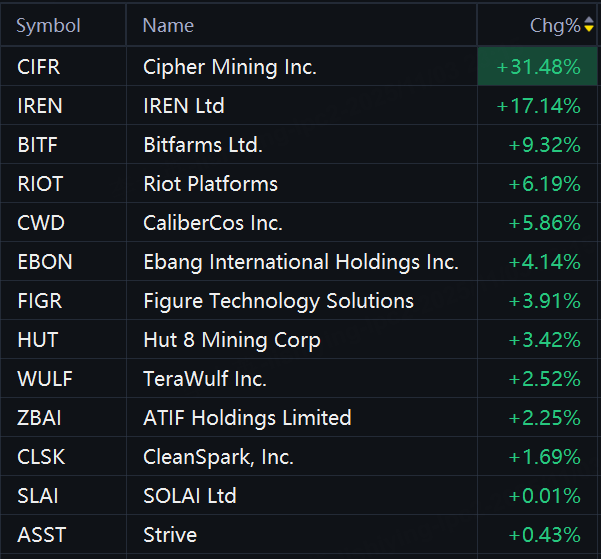Screen dimensions: 601x559
Task: Click the TeraWulf Inc. company name
Action: point(205,379)
